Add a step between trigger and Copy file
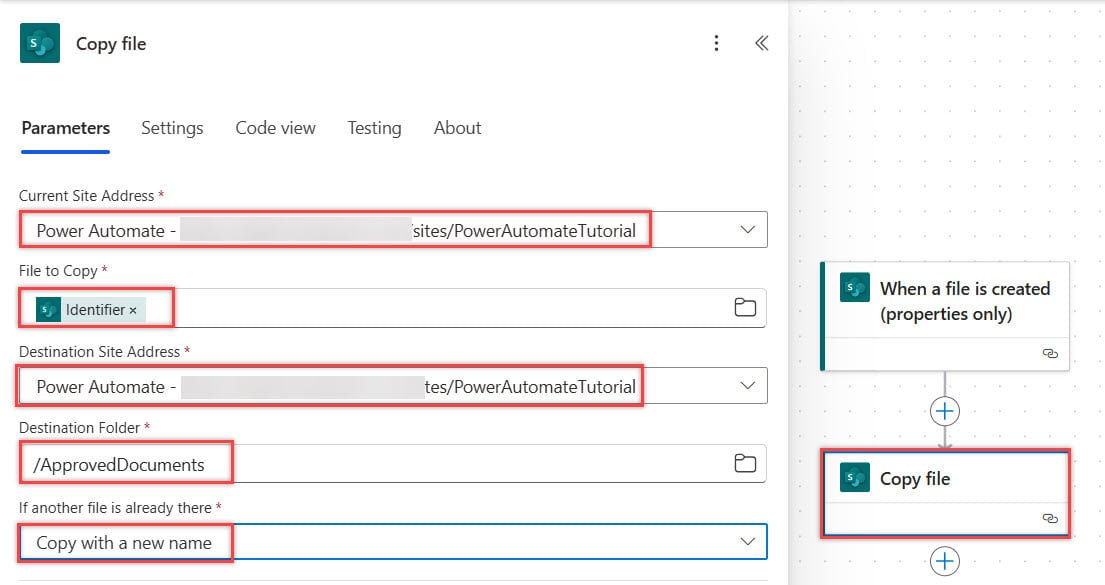This screenshot has height=585, width=1105. point(944,411)
